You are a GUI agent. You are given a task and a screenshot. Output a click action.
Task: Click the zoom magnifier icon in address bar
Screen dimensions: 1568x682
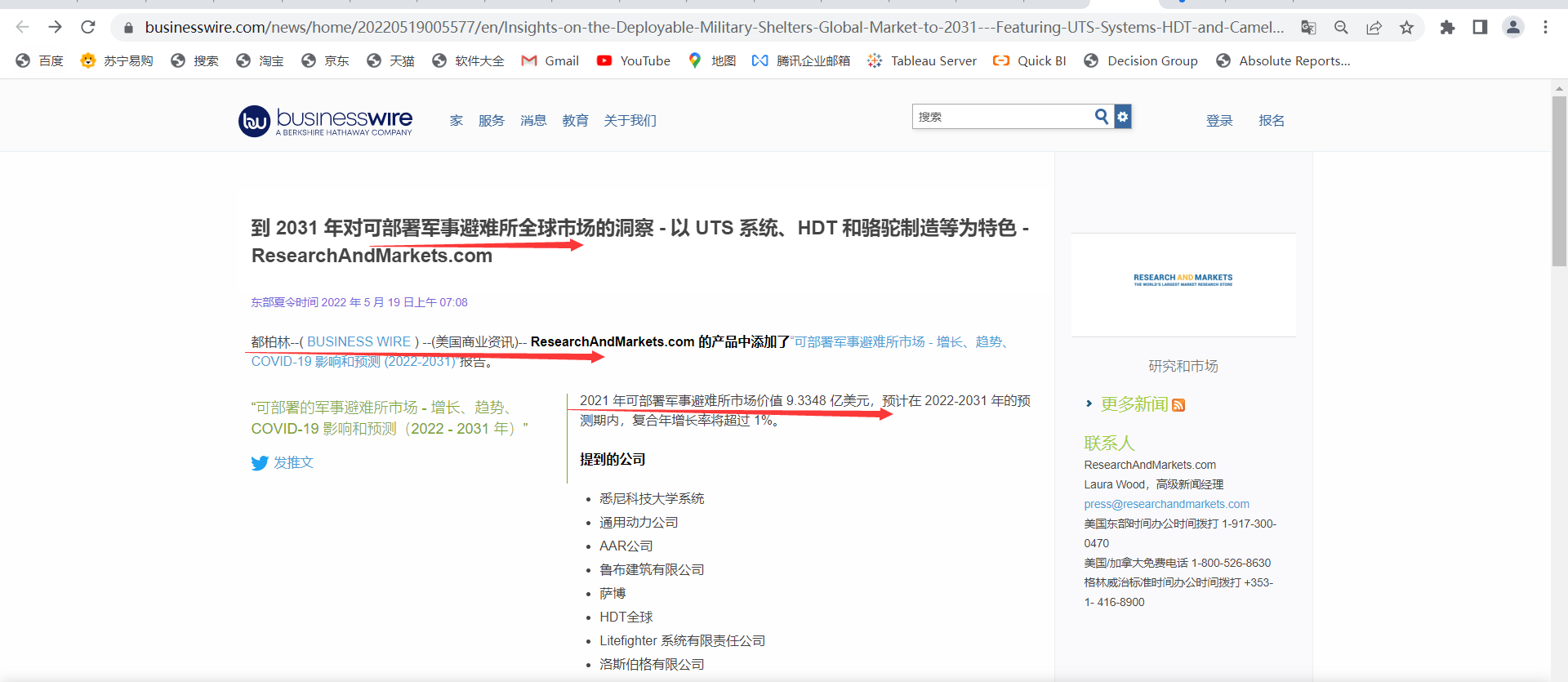click(1341, 28)
